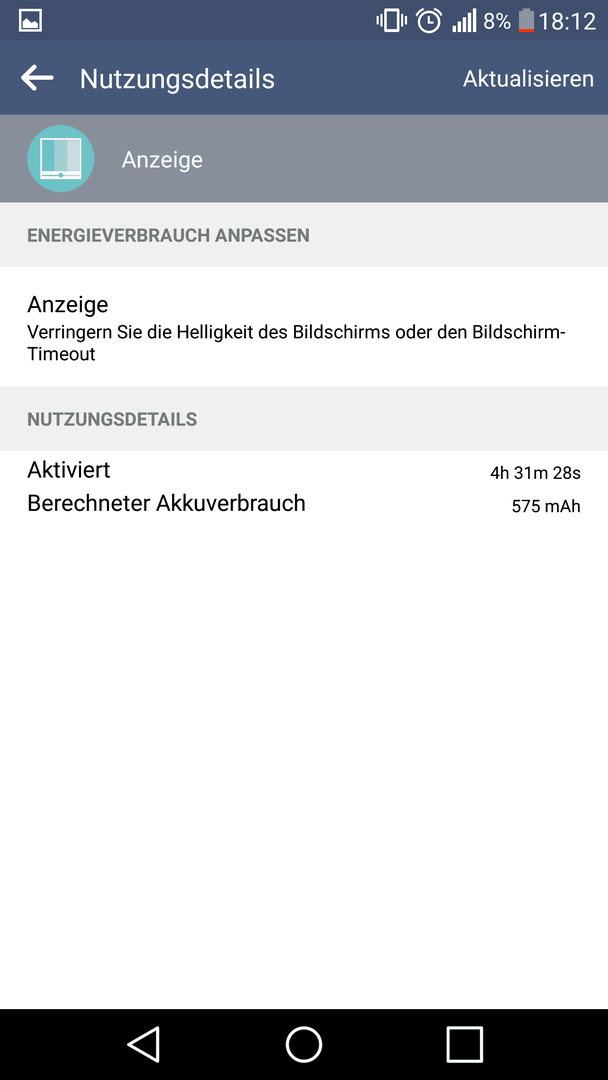Tap the signal strength icon
The image size is (608, 1080).
point(464,21)
